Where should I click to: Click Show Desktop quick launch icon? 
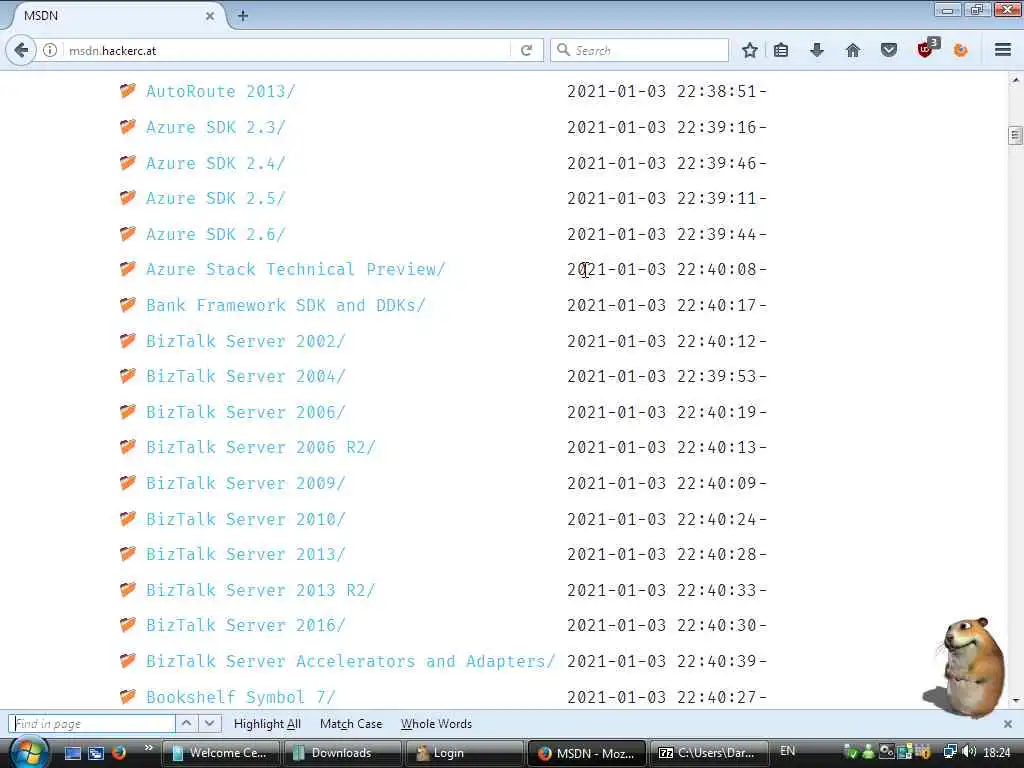72,753
